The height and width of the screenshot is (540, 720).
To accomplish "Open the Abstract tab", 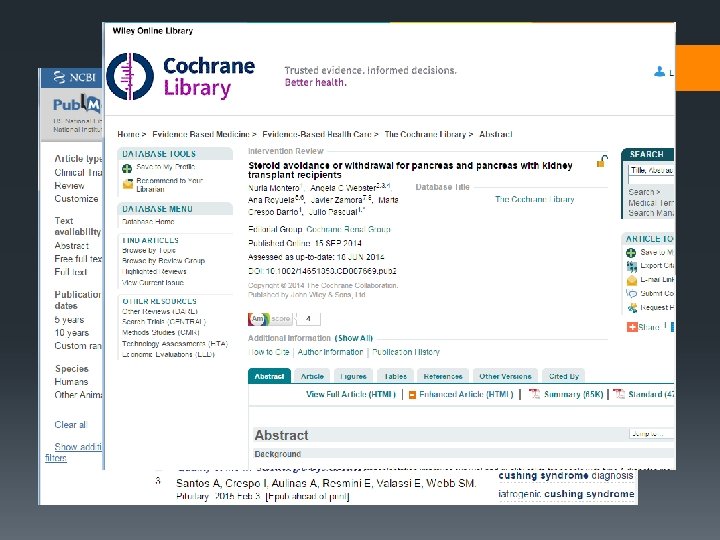I will point(269,376).
